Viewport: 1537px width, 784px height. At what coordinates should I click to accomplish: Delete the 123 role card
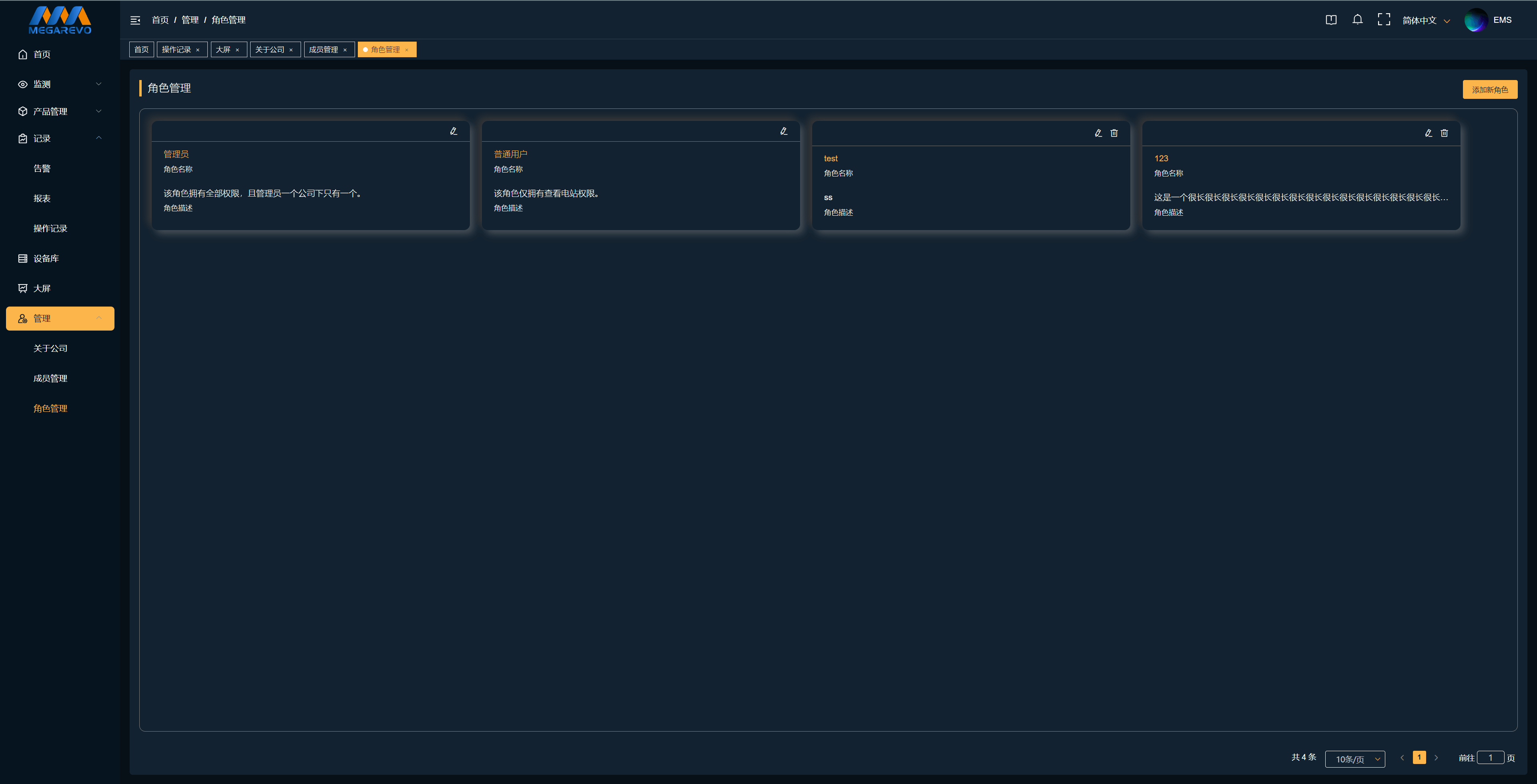[1445, 133]
